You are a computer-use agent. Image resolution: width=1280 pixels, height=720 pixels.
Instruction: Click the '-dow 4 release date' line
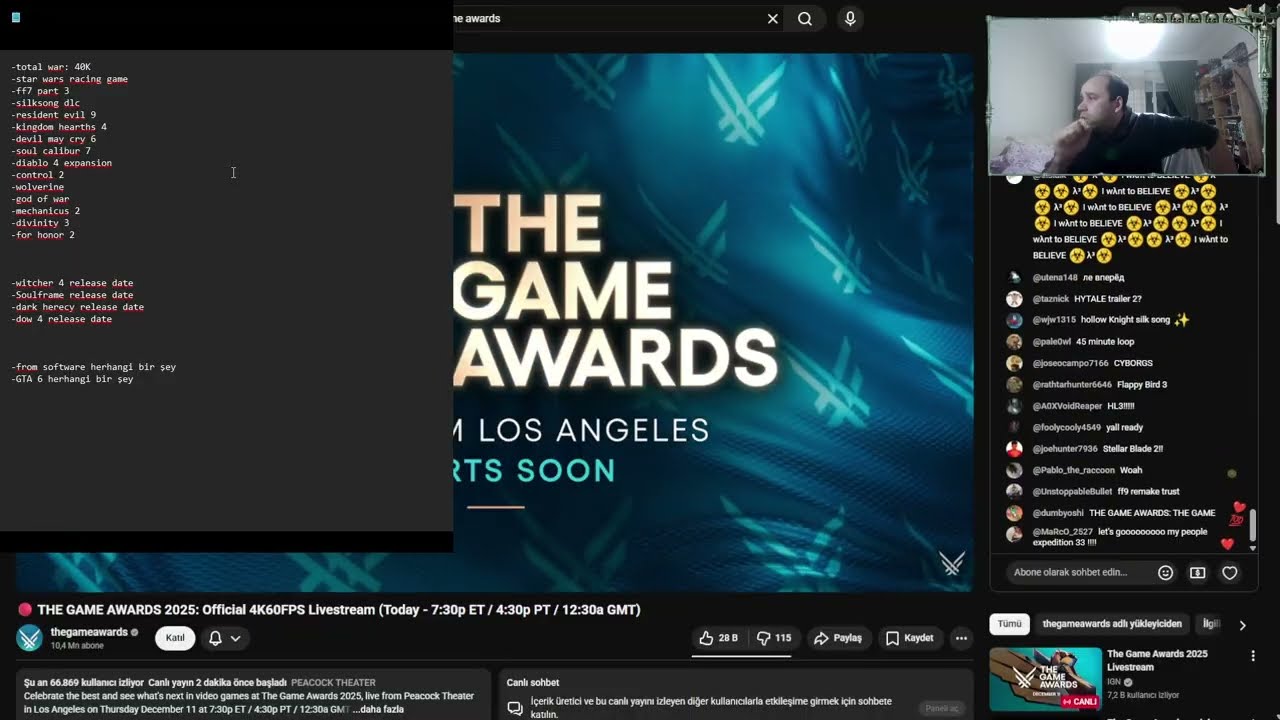[x=62, y=319]
